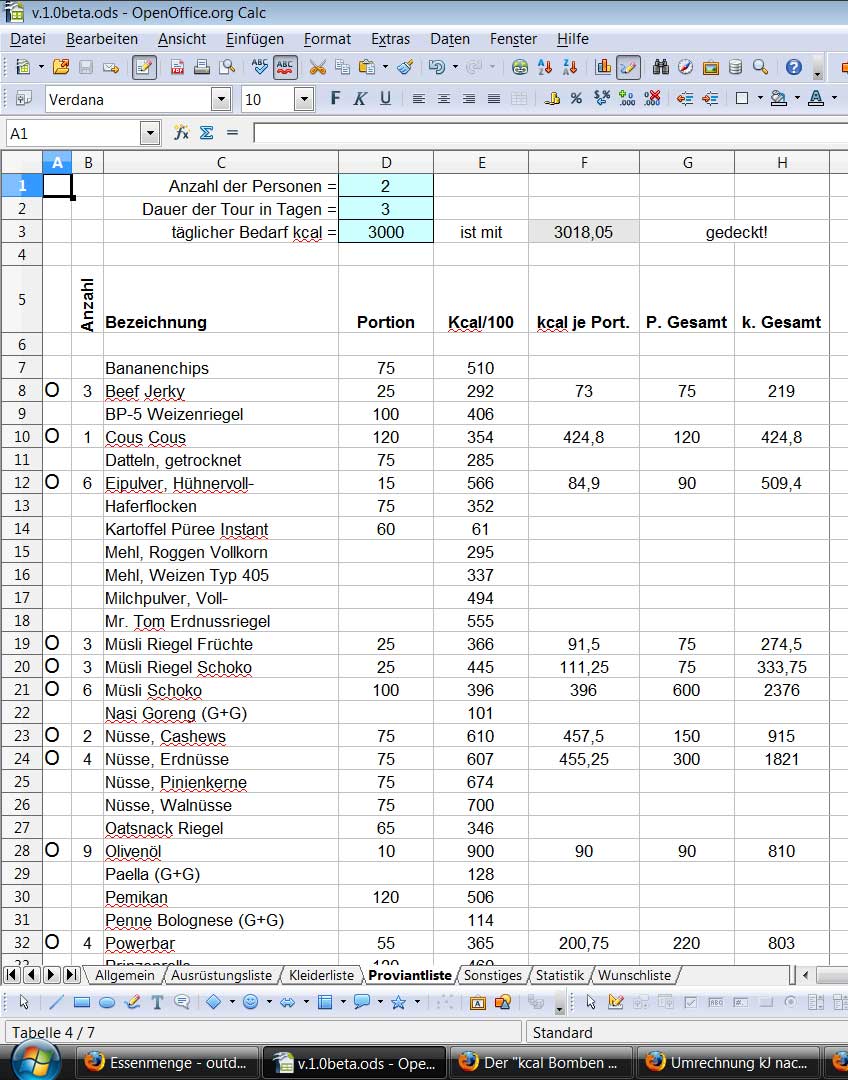848x1080 pixels.
Task: Click the percent number format icon
Action: click(x=576, y=99)
